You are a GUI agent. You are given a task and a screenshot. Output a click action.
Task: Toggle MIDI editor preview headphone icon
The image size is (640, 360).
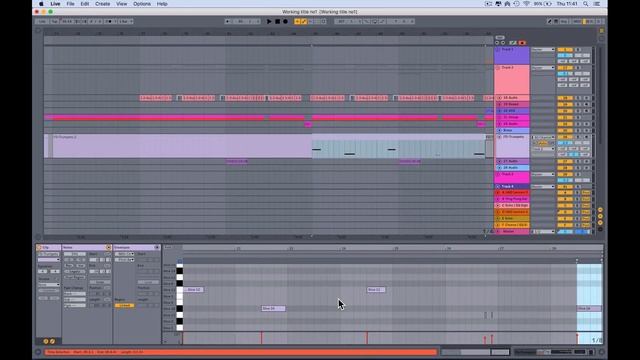(x=180, y=260)
